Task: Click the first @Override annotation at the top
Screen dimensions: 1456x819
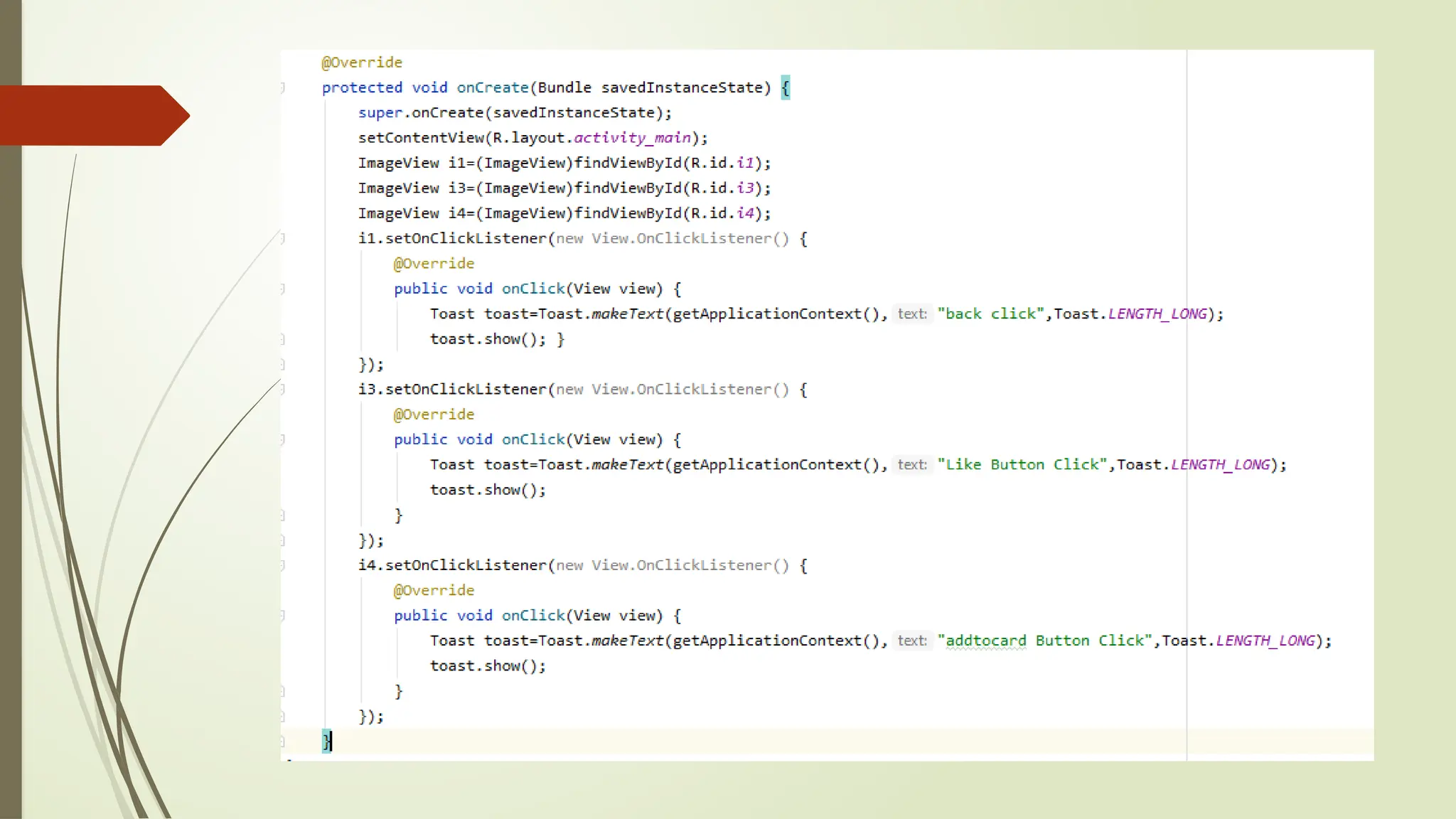Action: [362, 63]
